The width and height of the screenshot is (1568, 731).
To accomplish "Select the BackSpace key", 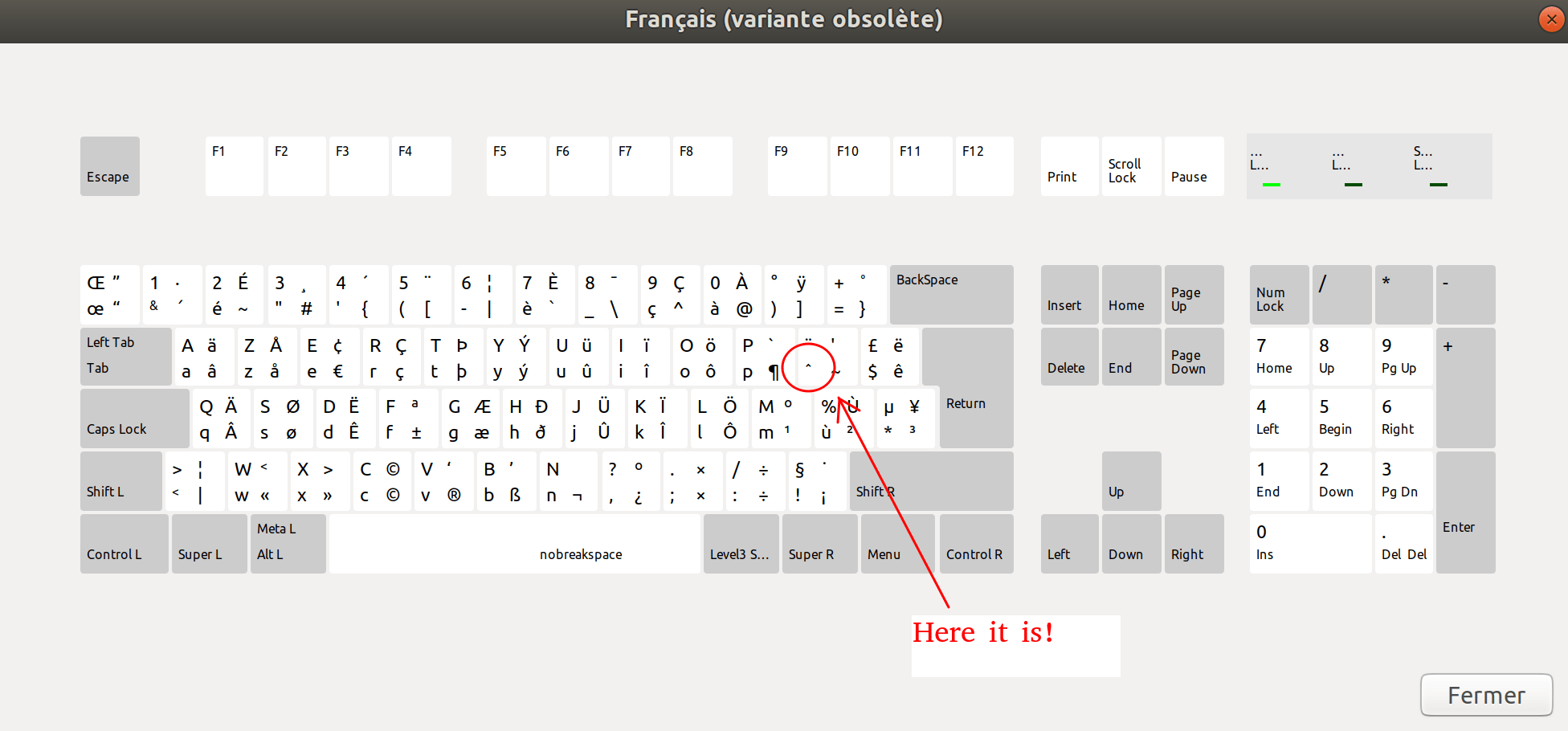I will [x=951, y=294].
